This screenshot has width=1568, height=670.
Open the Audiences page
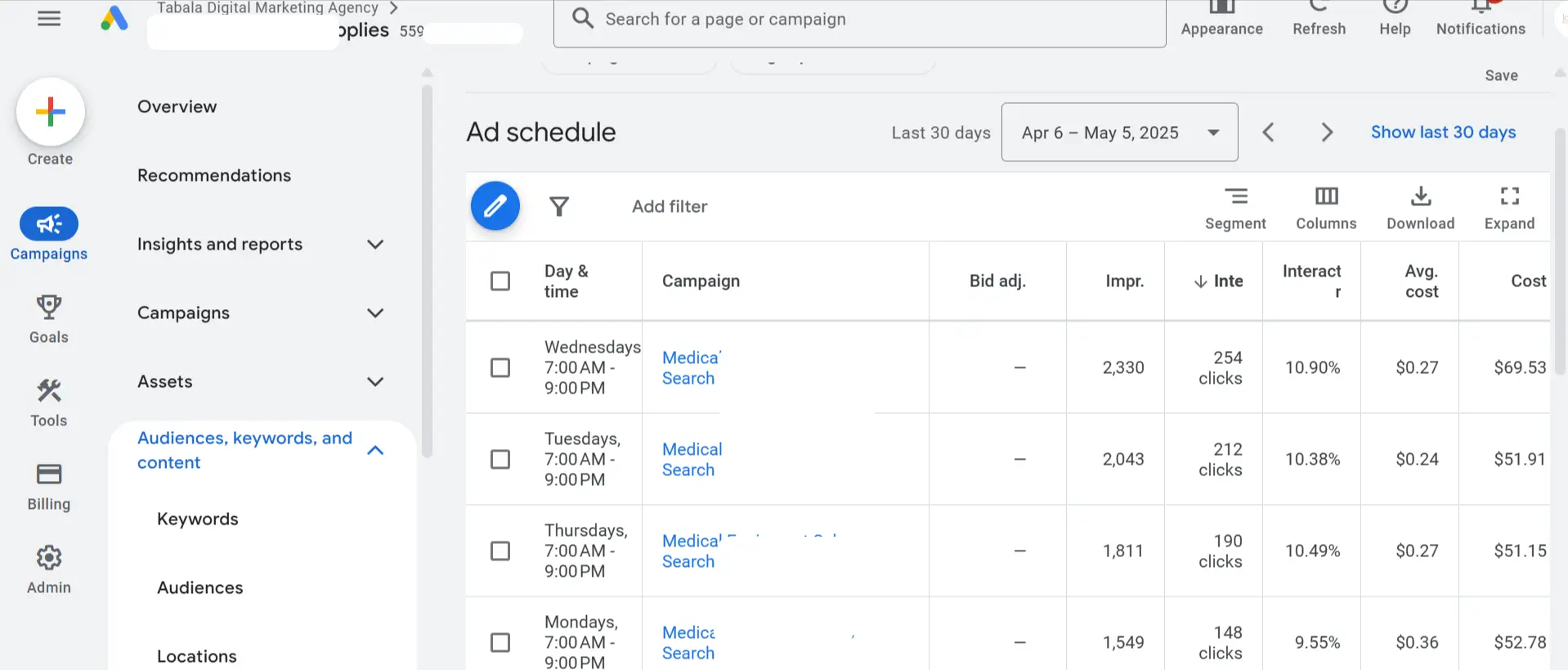click(x=200, y=588)
